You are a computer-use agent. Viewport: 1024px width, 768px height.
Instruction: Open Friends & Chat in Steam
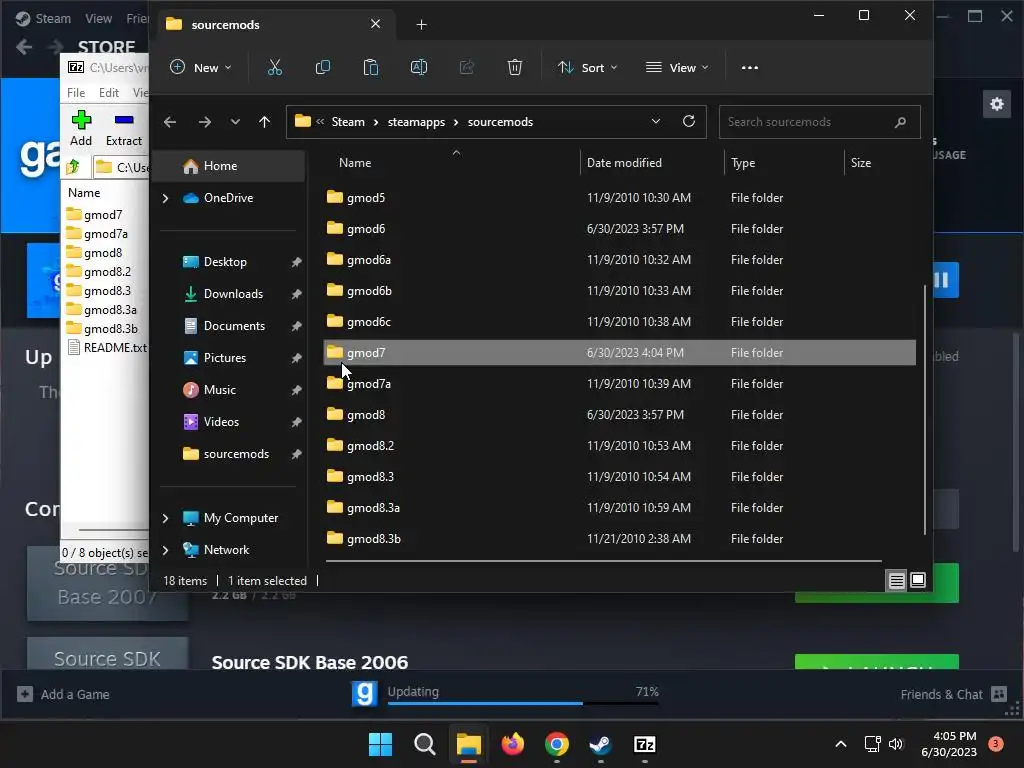[x=953, y=694]
